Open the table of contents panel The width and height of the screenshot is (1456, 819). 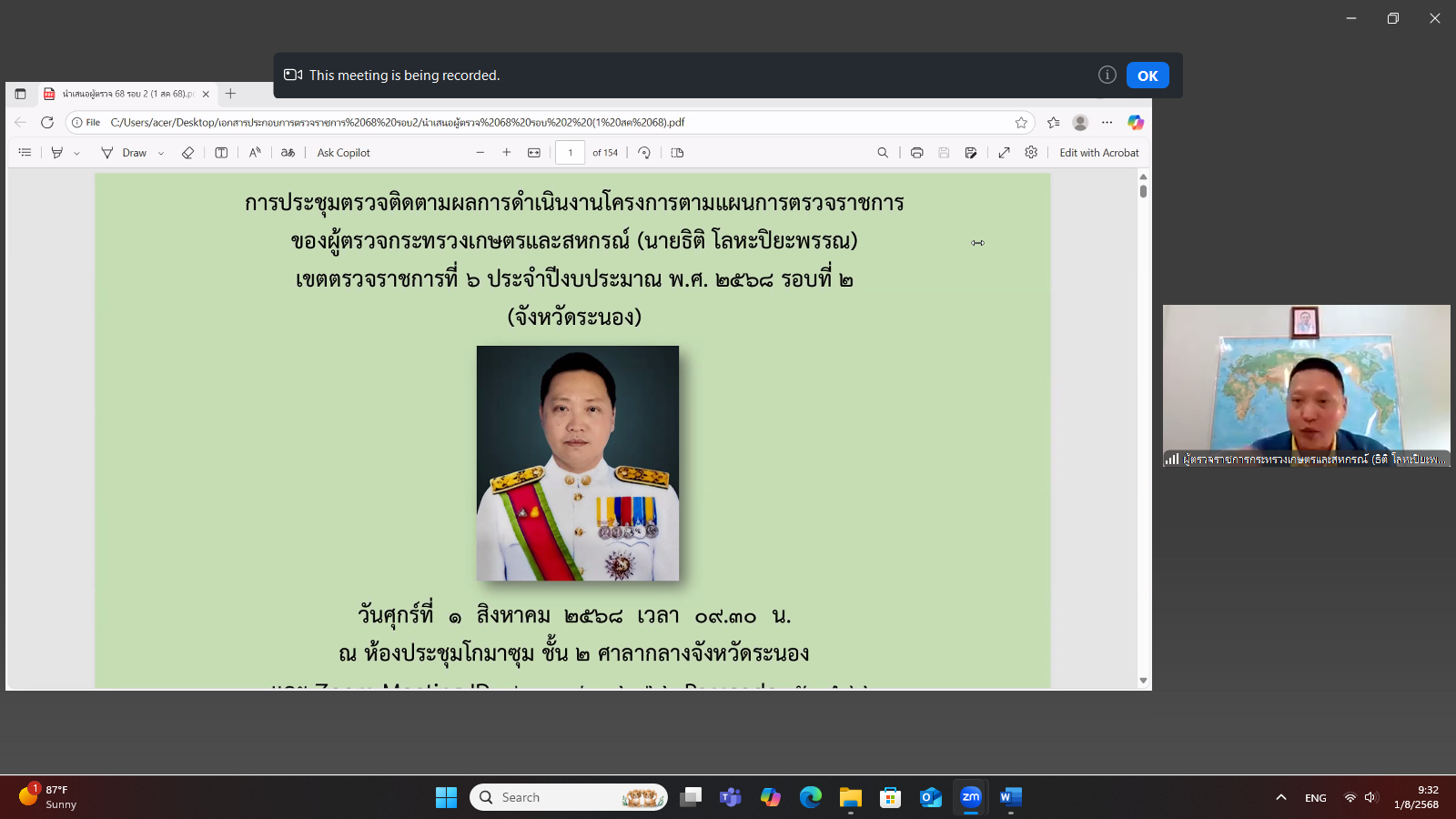[x=25, y=153]
